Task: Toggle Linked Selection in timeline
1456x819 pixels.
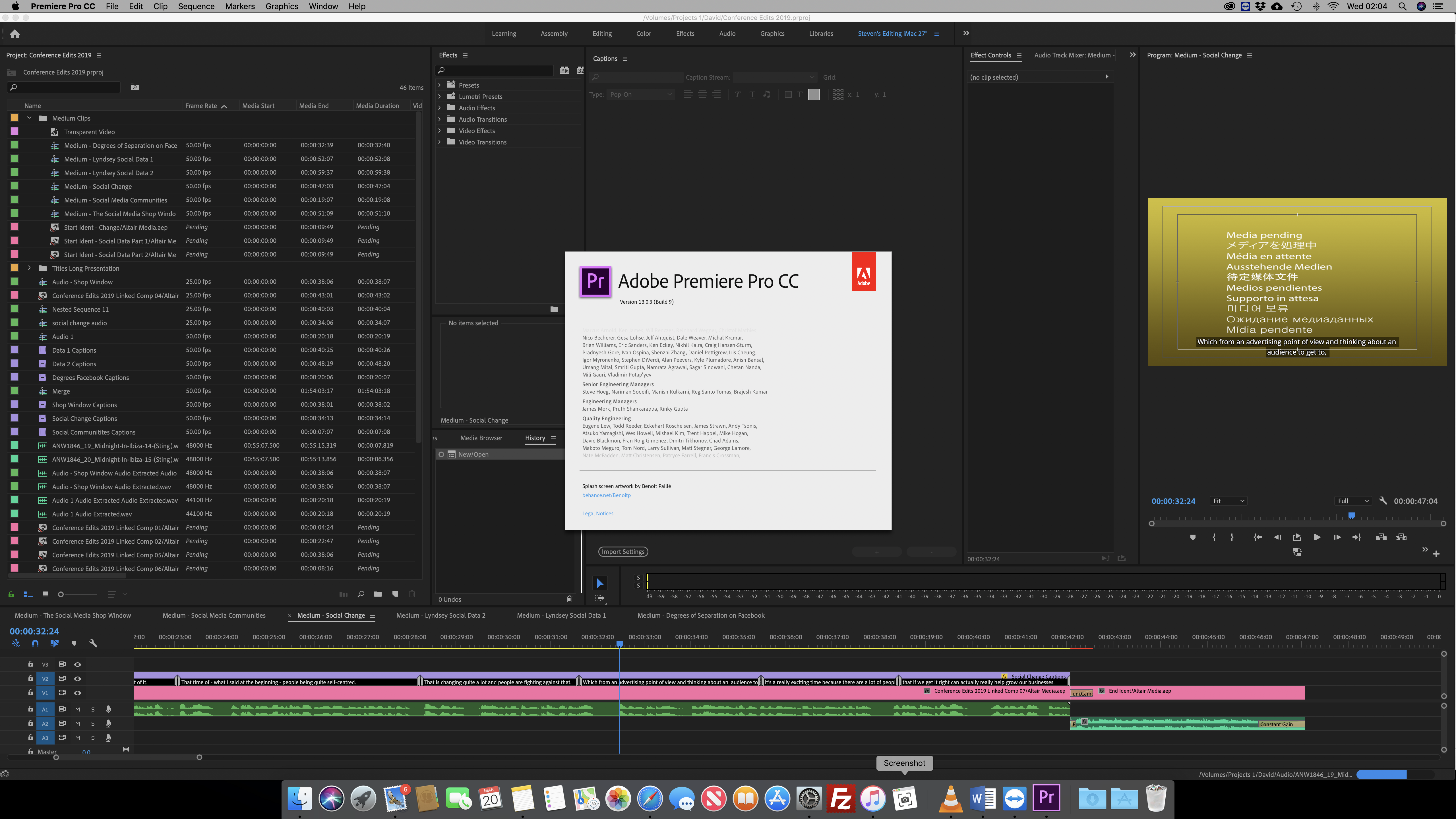Action: click(54, 643)
